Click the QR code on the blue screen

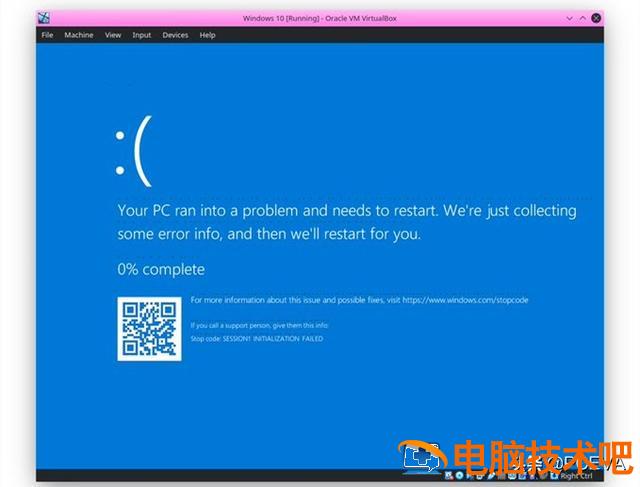point(149,329)
